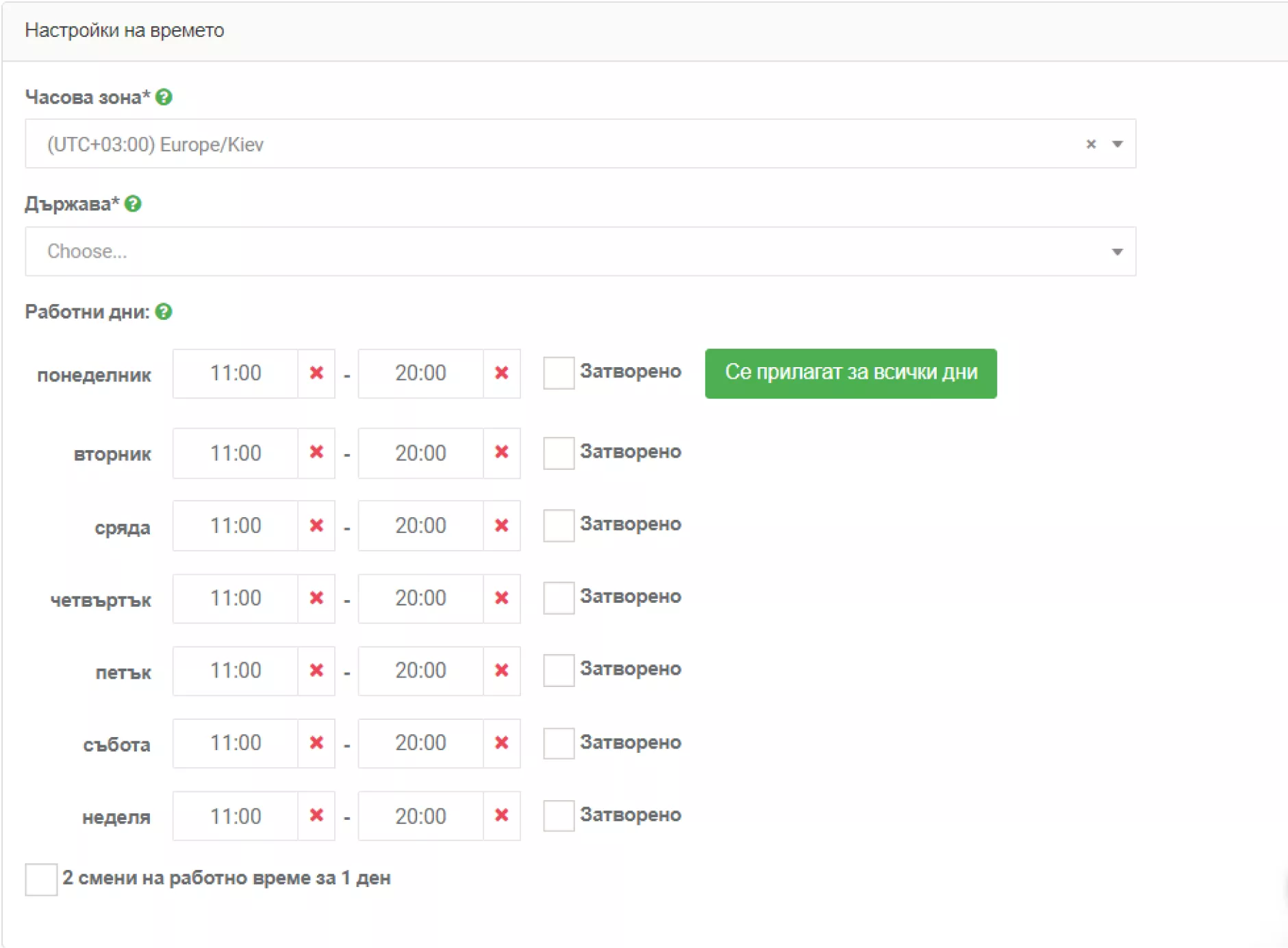Viewport: 1288px width, 948px height.
Task: Clear събота end time with red X
Action: pos(502,743)
